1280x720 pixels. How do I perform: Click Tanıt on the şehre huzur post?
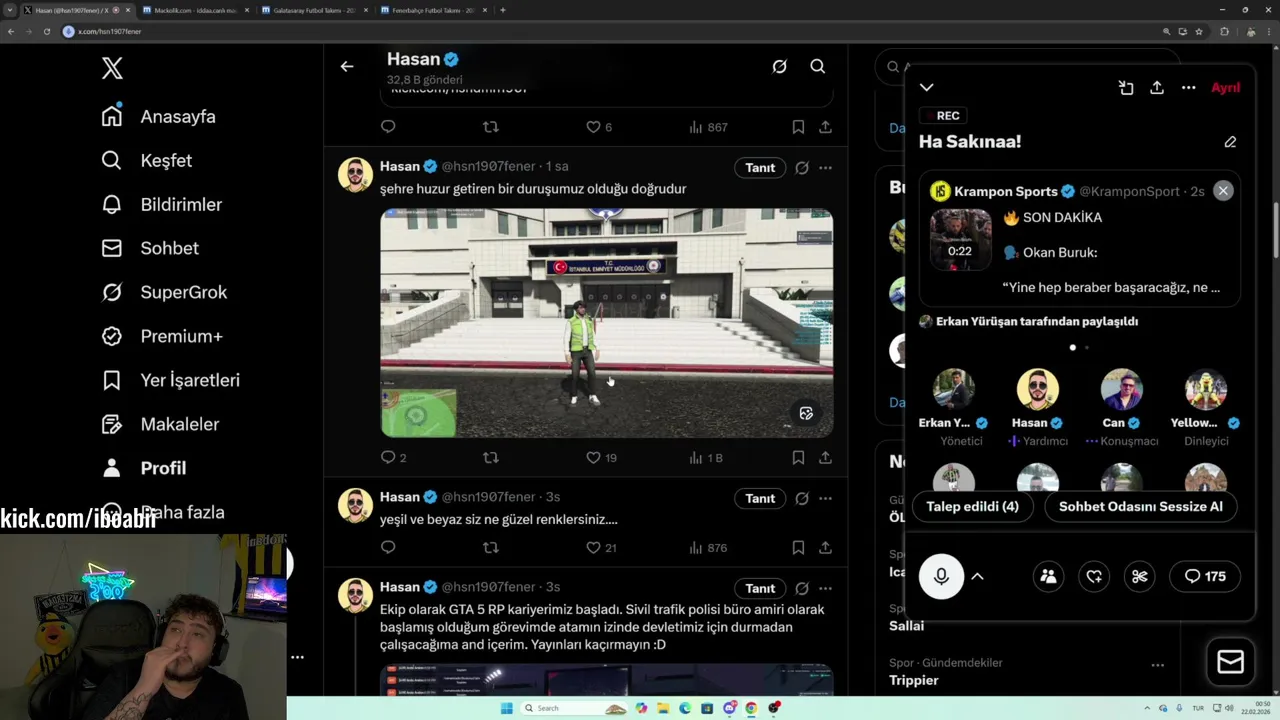(760, 167)
